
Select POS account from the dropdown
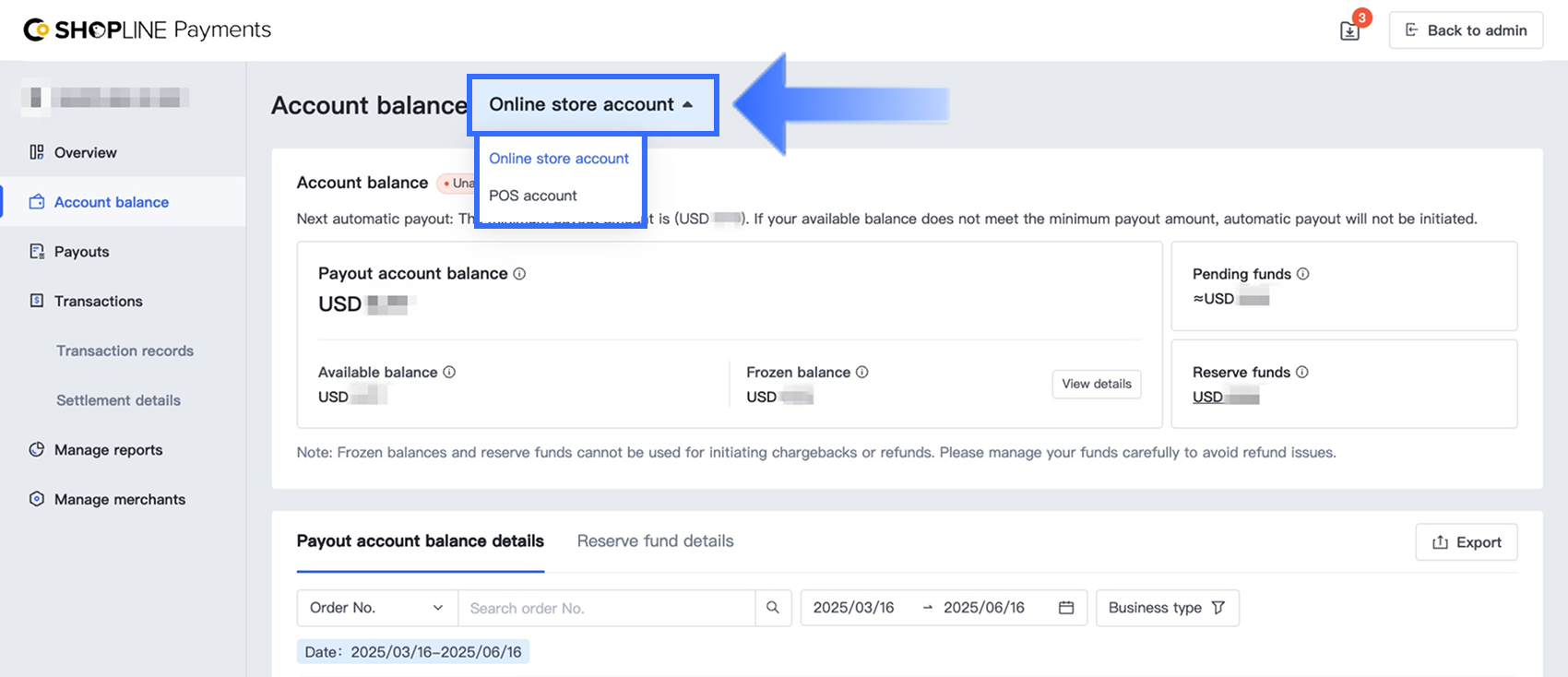click(533, 196)
